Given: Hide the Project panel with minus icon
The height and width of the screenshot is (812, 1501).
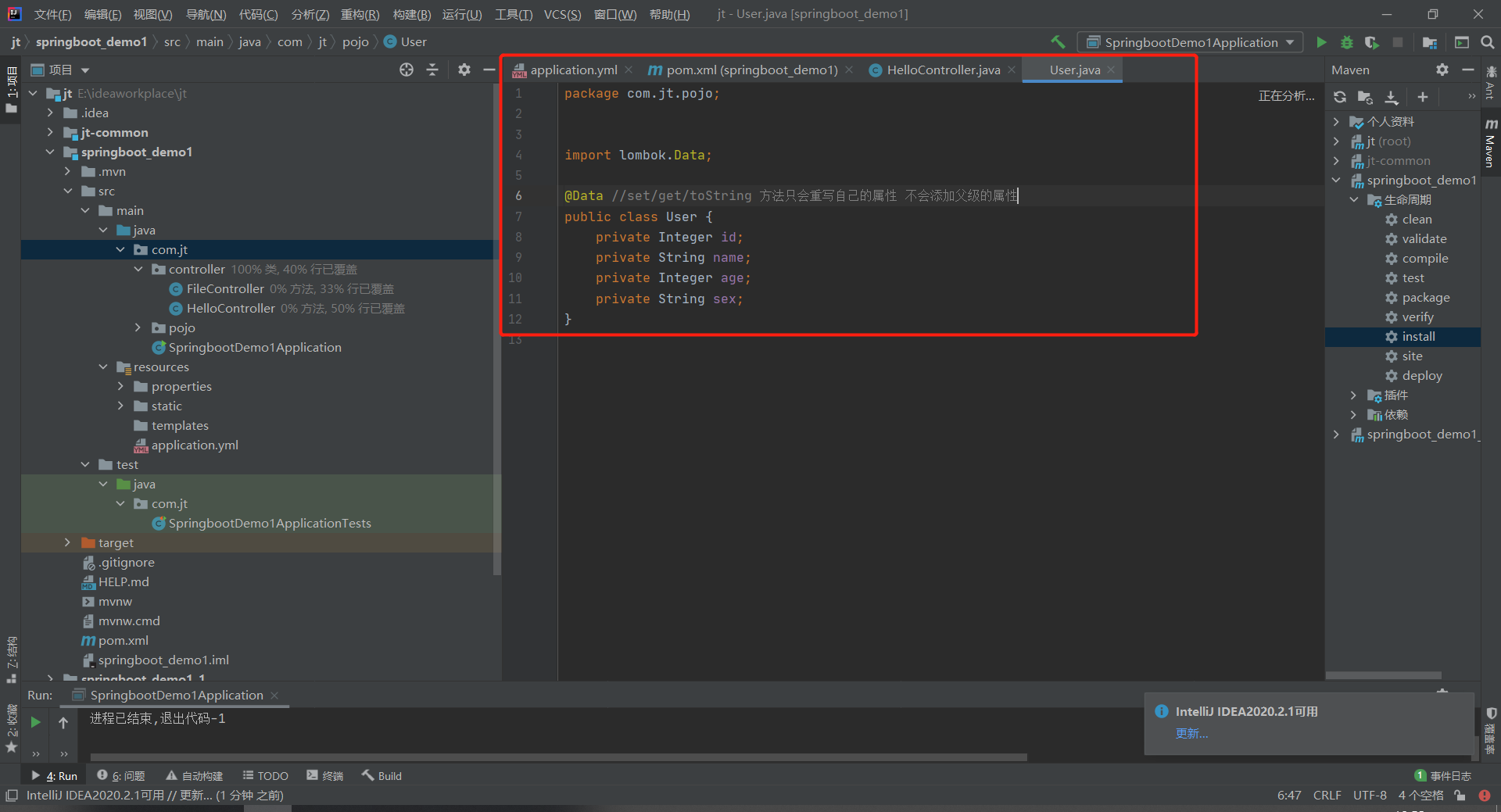Looking at the screenshot, I should pos(489,70).
